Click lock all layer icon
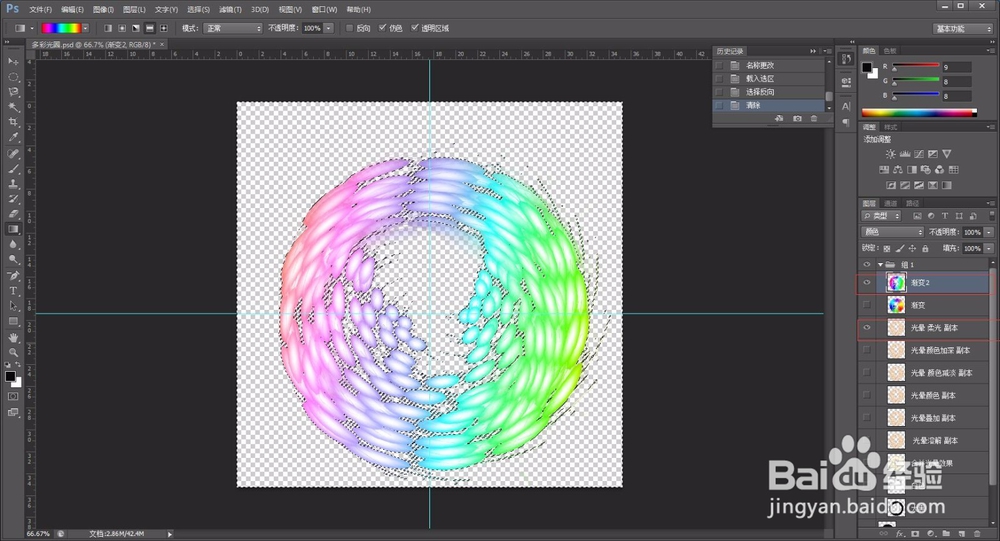This screenshot has width=1000, height=541. point(925,248)
